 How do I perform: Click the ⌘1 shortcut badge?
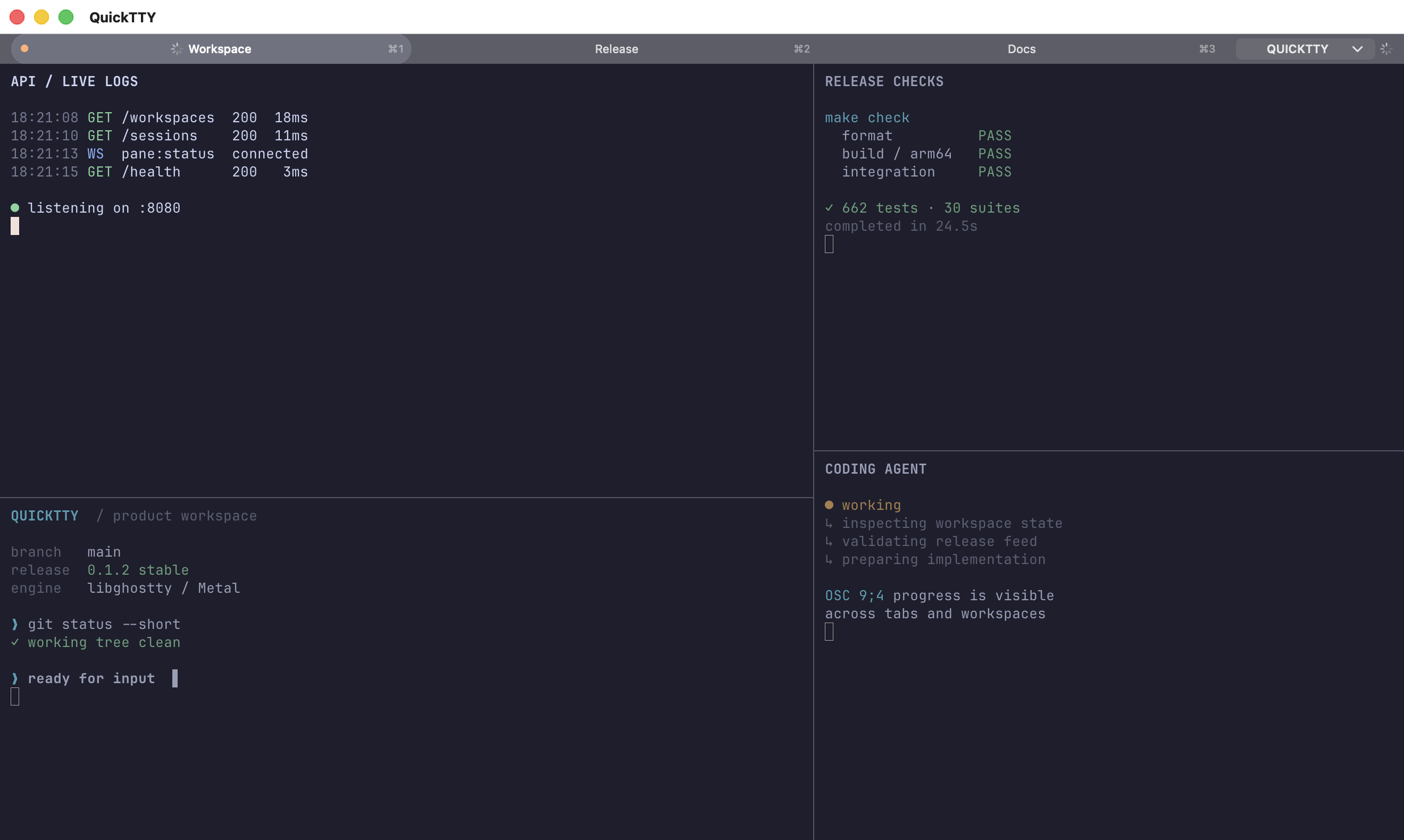point(396,49)
